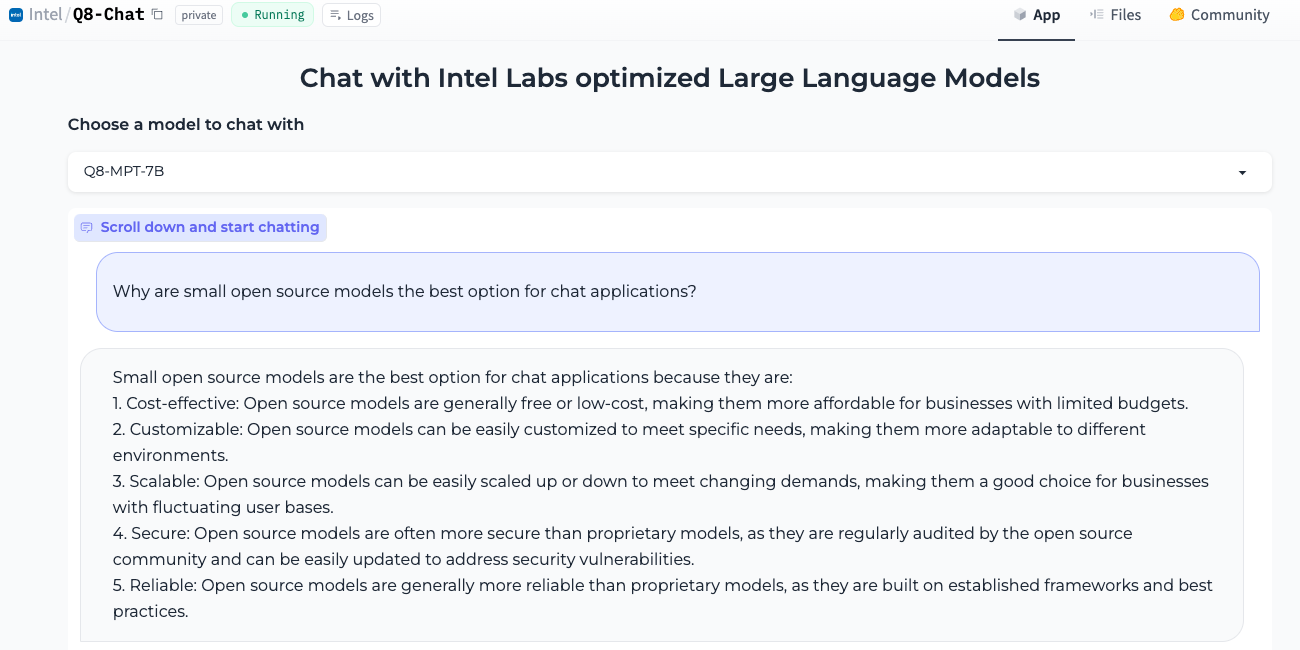Click the chatbot's numbered response bubble
1300x650 pixels.
click(661, 494)
